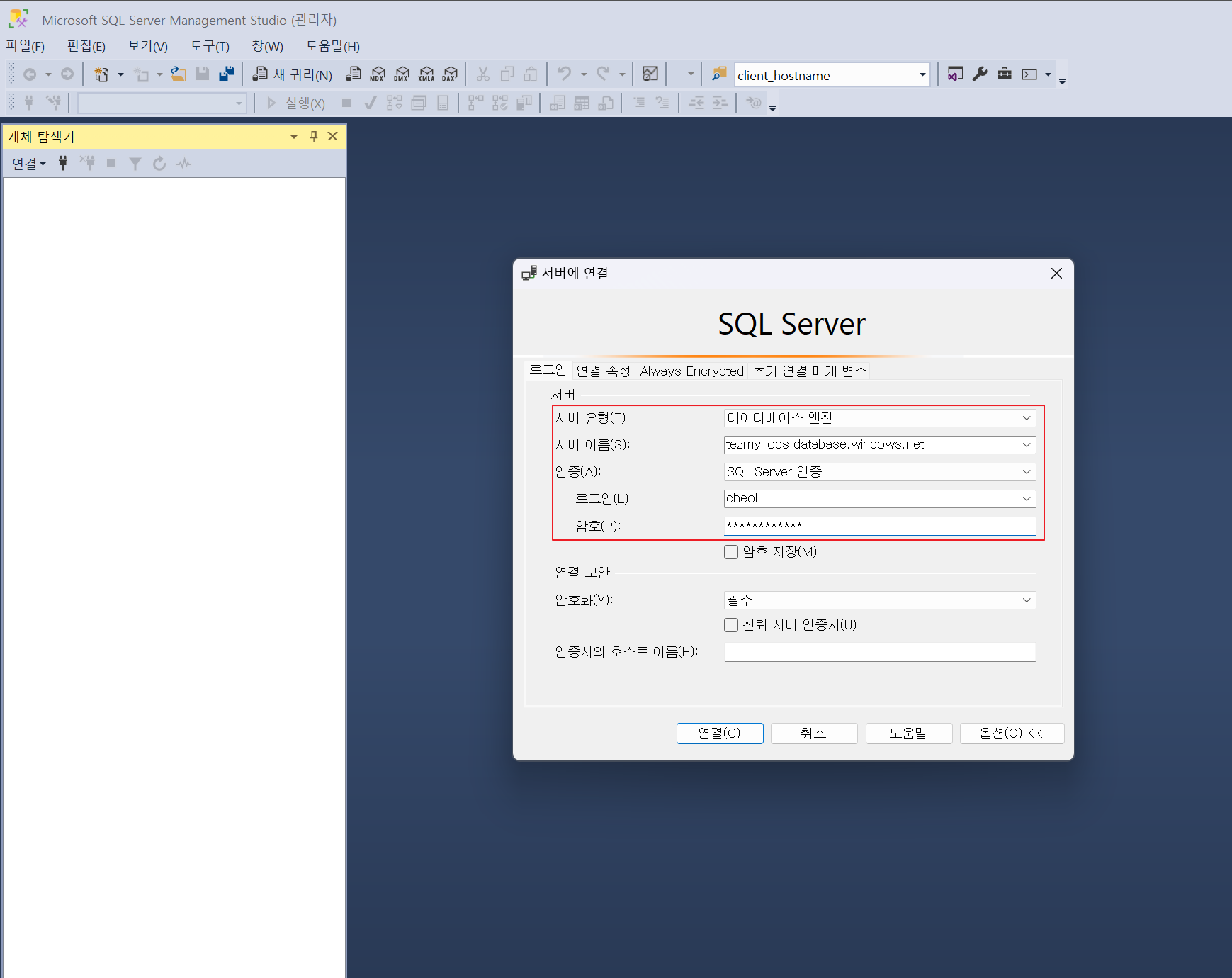Click the Connect plug icon in Object Explorer
This screenshot has width=1232, height=978.
tap(63, 163)
